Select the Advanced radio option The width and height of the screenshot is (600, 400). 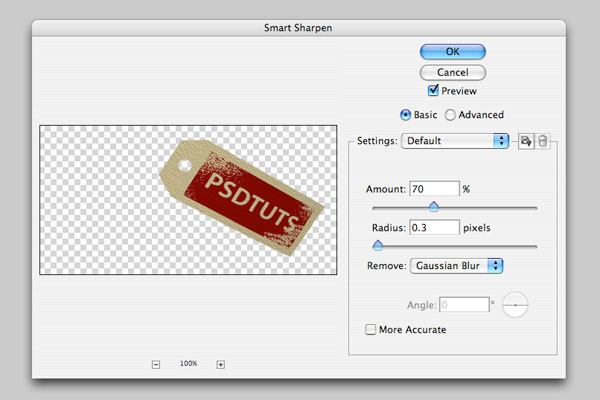450,115
